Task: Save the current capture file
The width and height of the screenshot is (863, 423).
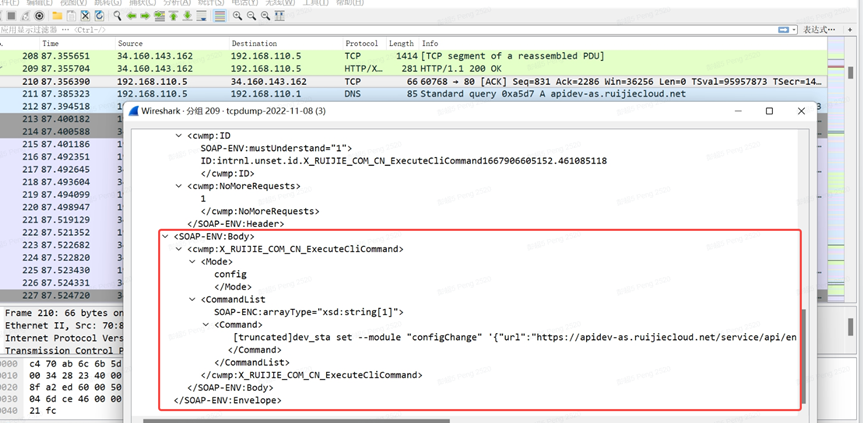Action: (x=71, y=16)
